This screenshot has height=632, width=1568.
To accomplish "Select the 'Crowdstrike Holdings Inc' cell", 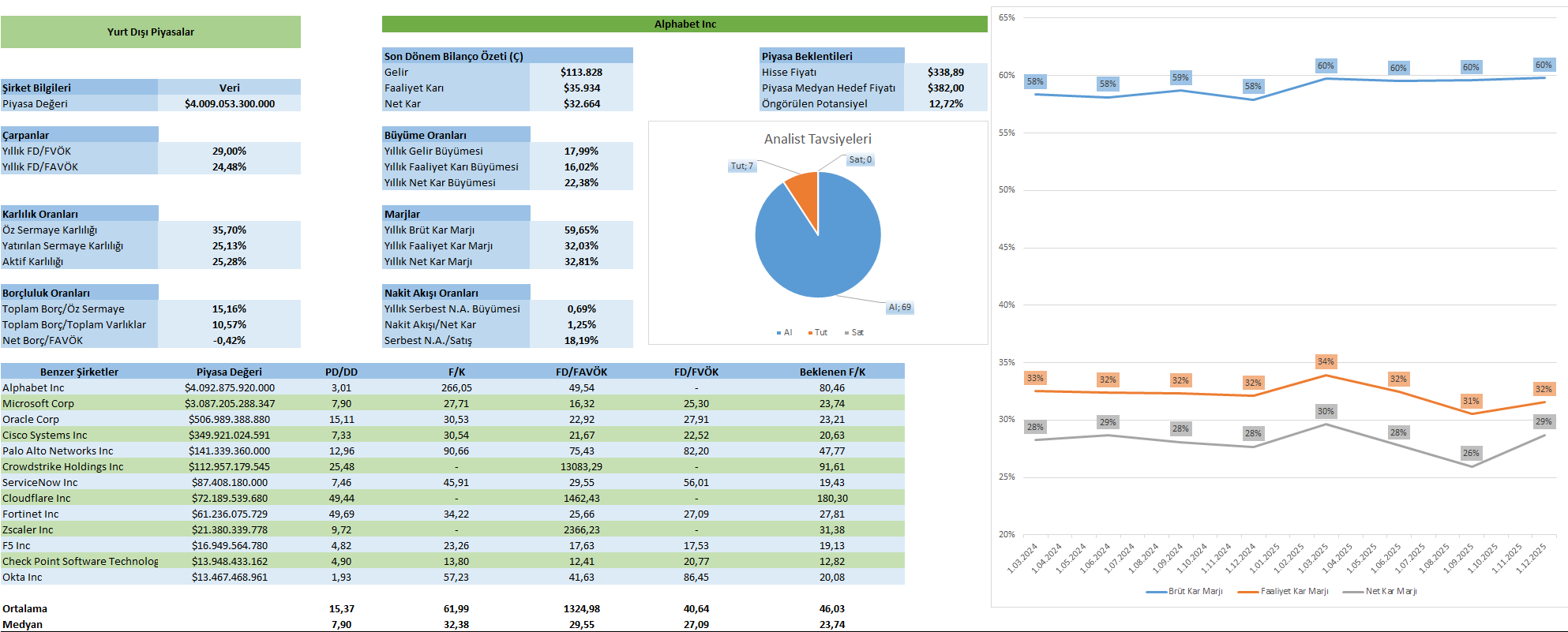I will [x=63, y=466].
